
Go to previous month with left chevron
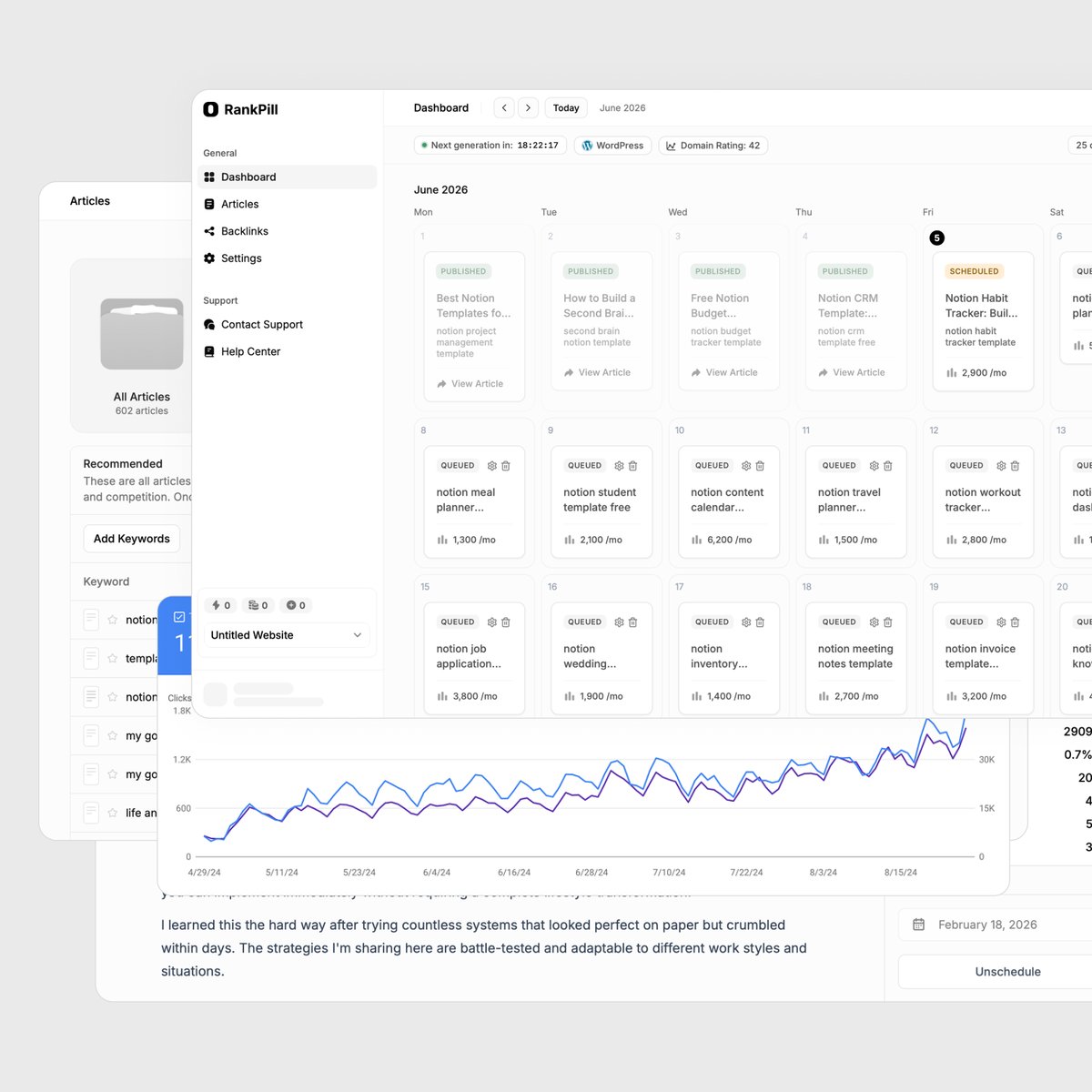click(504, 107)
